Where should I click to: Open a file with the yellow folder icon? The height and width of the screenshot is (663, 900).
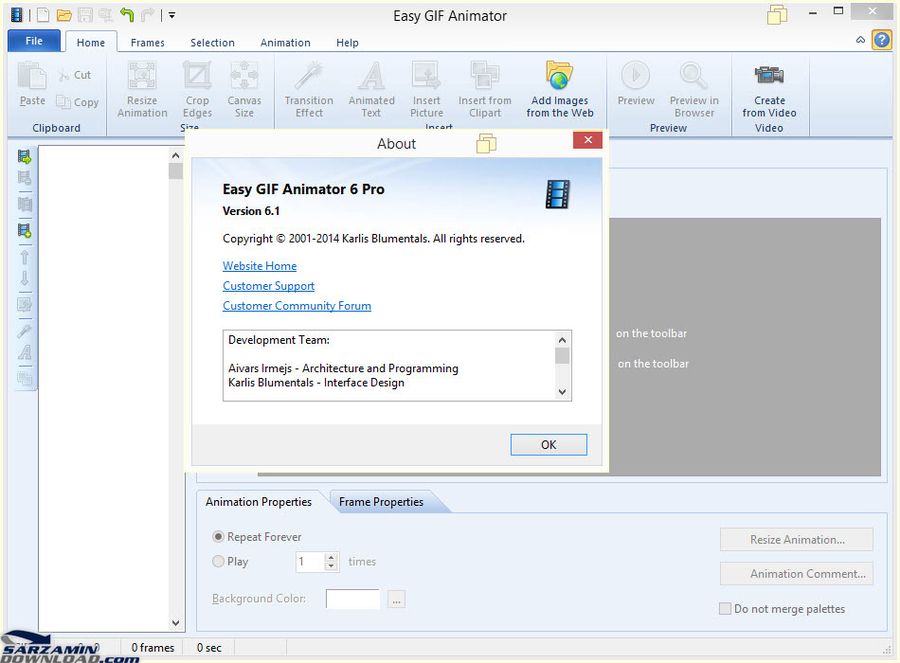pyautogui.click(x=64, y=15)
